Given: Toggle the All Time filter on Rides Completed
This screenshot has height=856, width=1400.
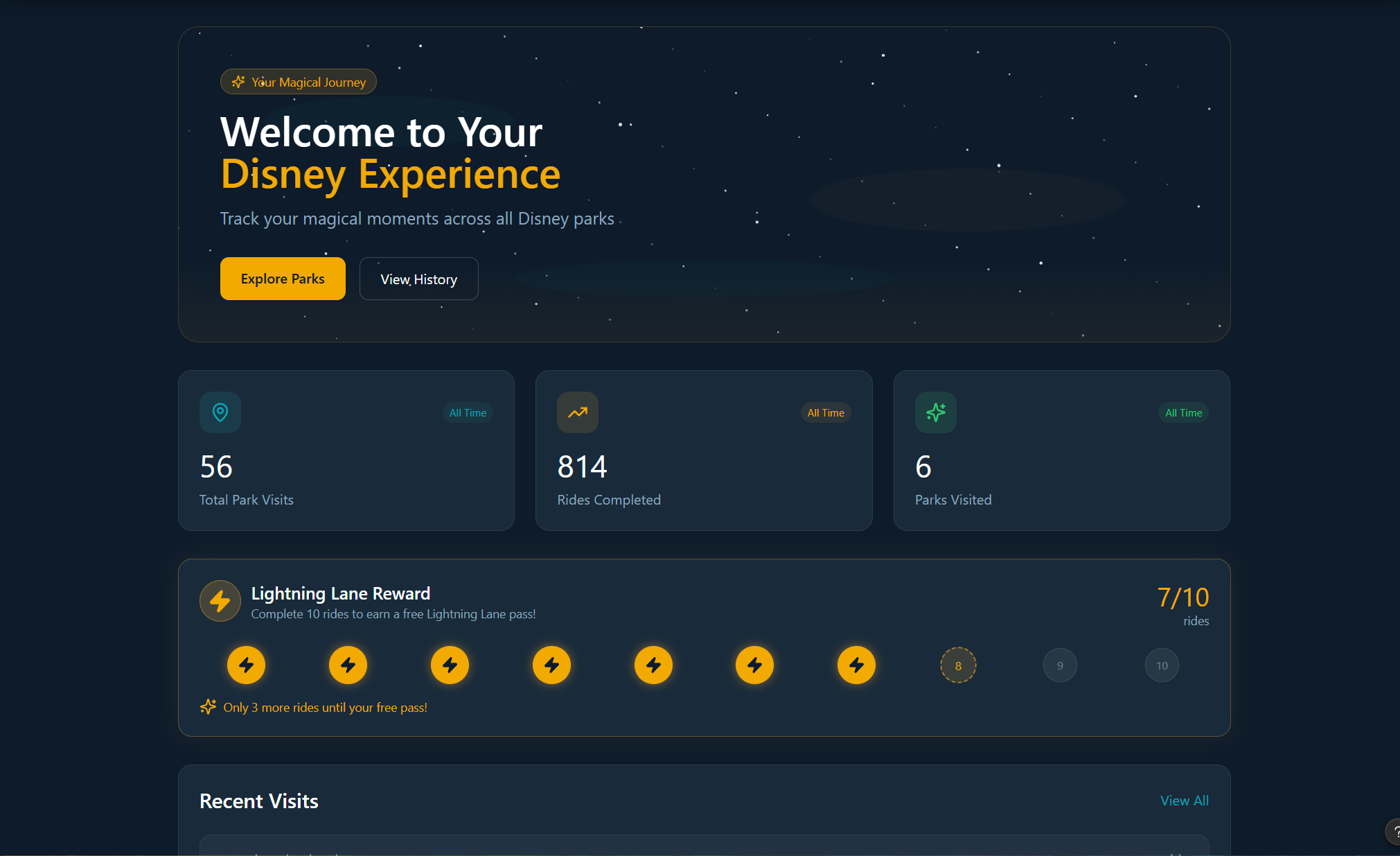Looking at the screenshot, I should (x=826, y=412).
